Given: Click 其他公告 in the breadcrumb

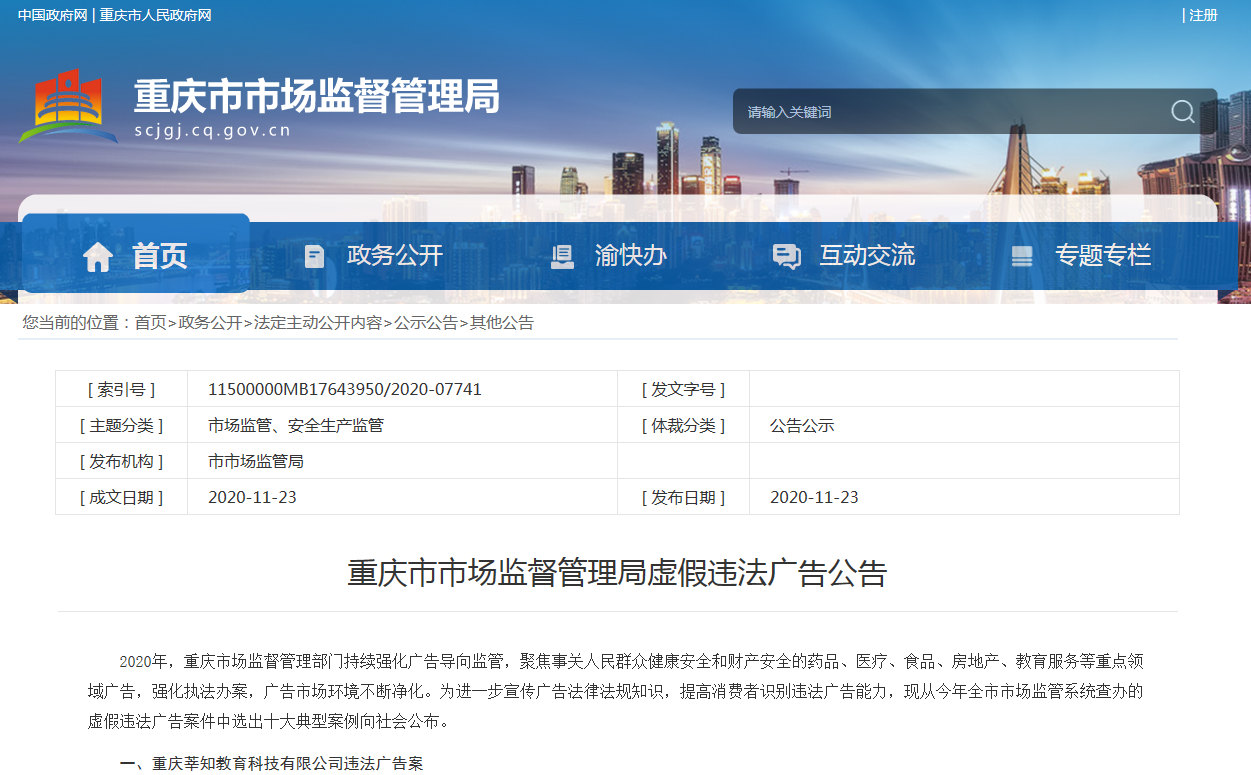Looking at the screenshot, I should click(x=502, y=323).
